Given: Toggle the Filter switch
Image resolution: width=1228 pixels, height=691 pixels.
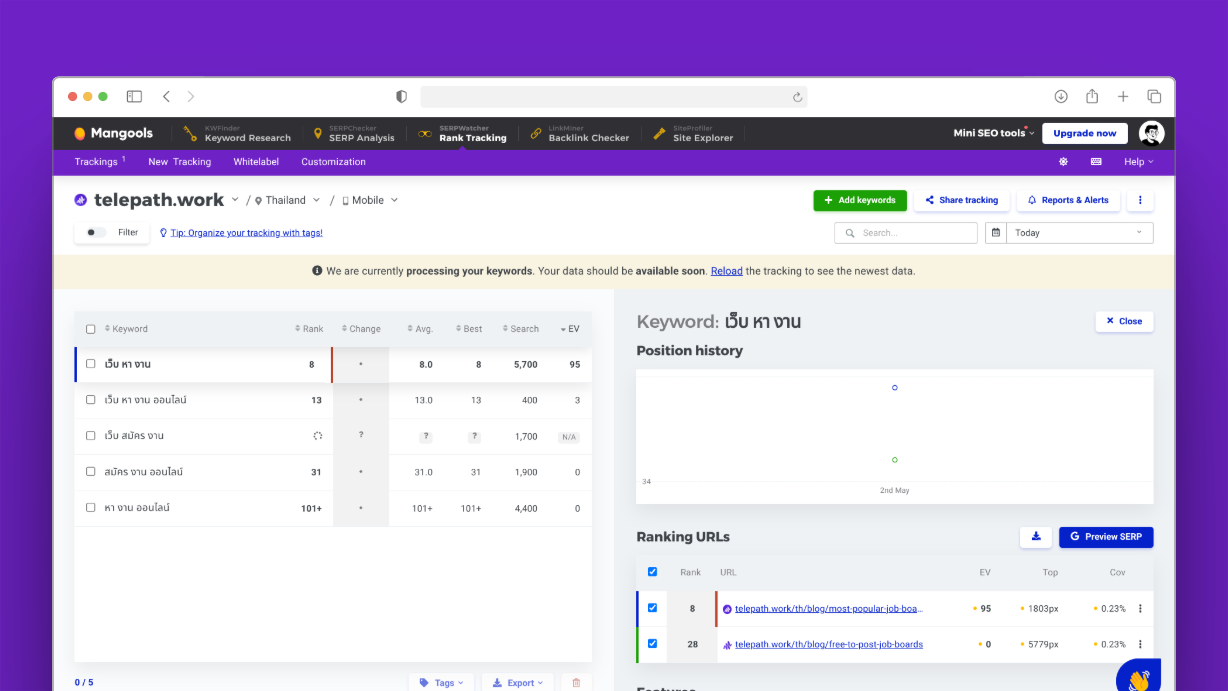Looking at the screenshot, I should [x=95, y=232].
